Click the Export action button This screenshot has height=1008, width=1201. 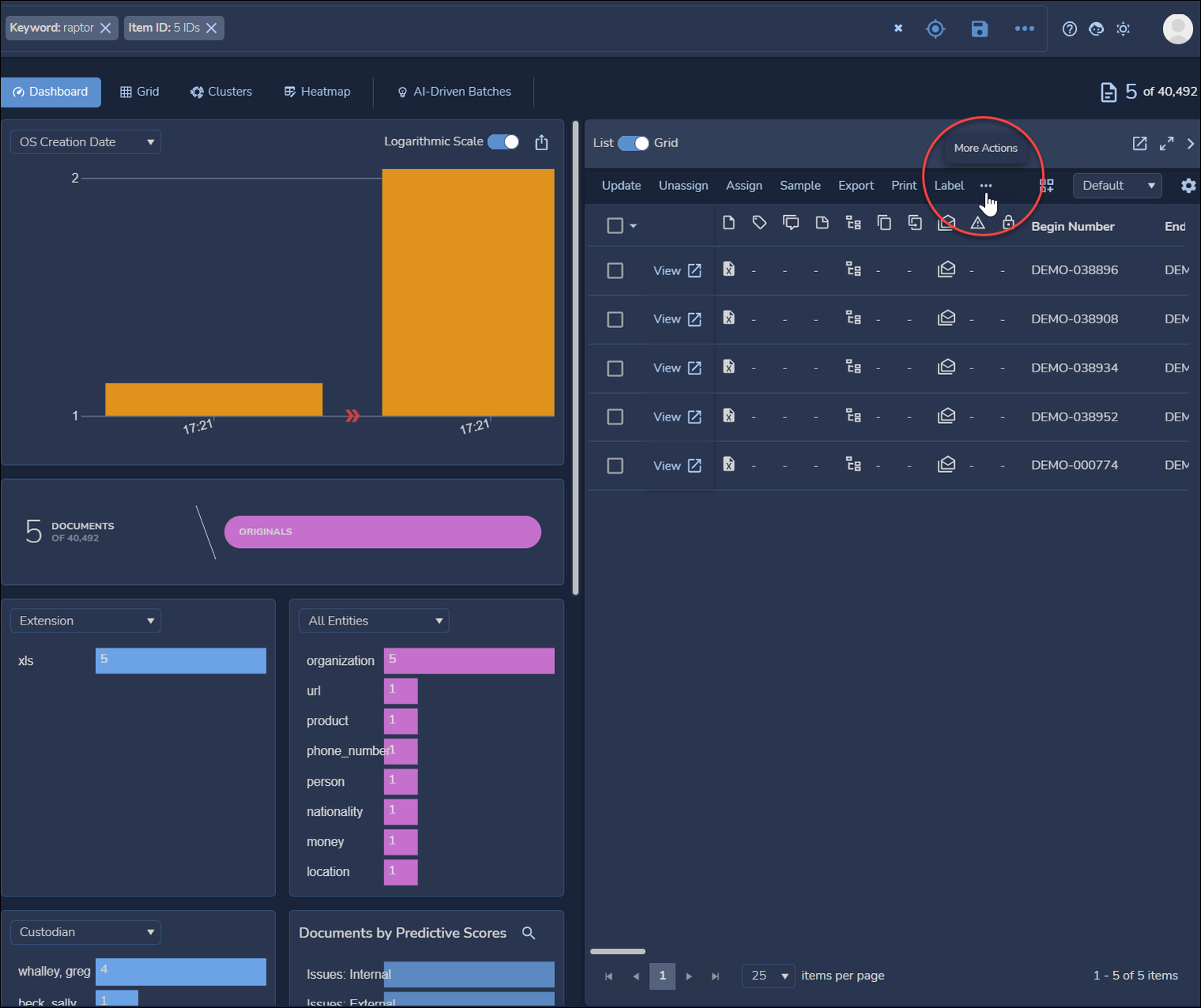(855, 186)
